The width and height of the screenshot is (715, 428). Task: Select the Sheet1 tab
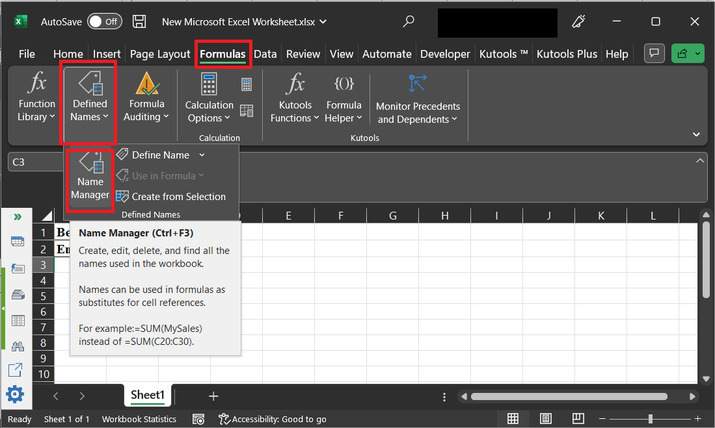(147, 395)
